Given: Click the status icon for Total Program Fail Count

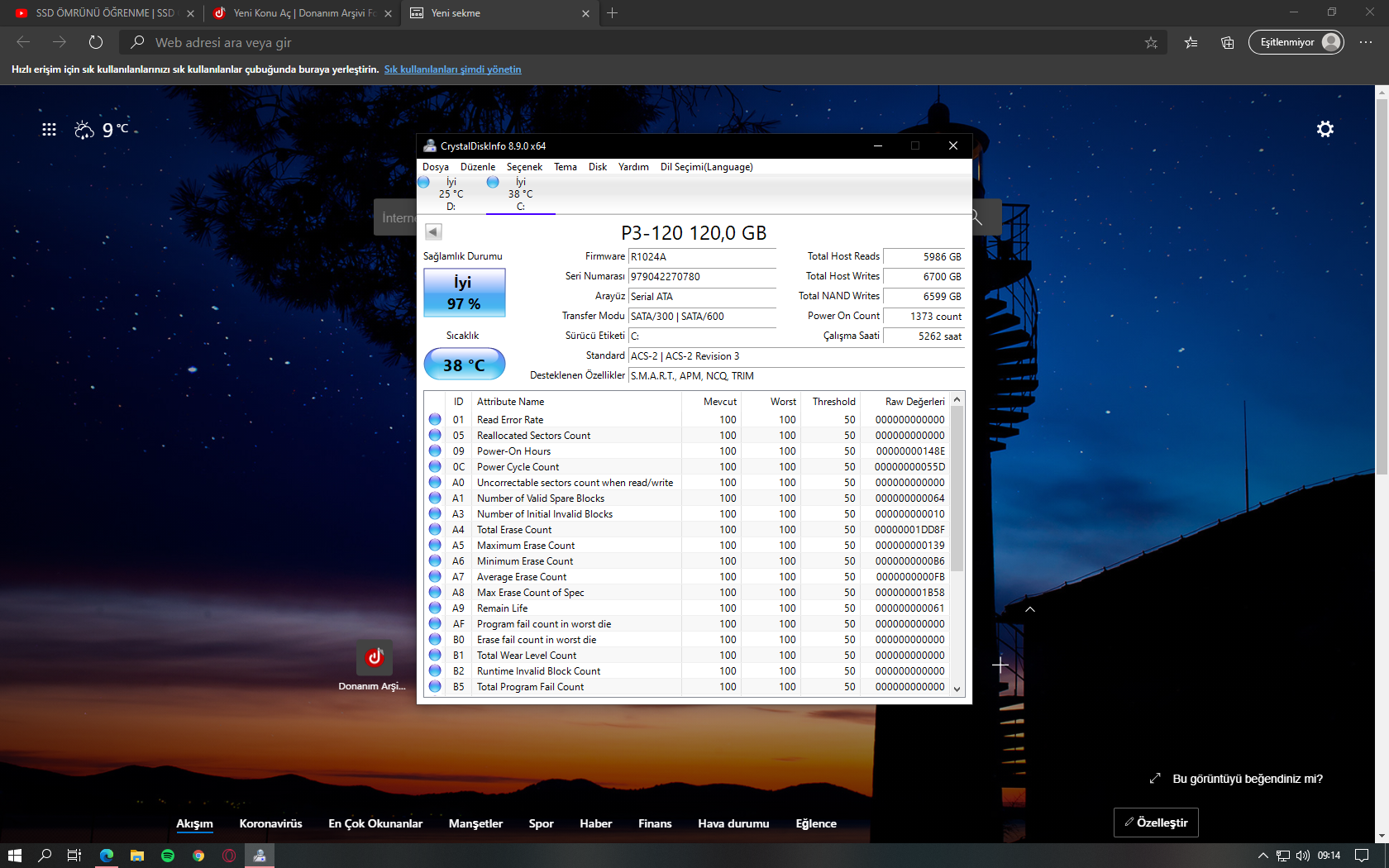Looking at the screenshot, I should point(435,687).
